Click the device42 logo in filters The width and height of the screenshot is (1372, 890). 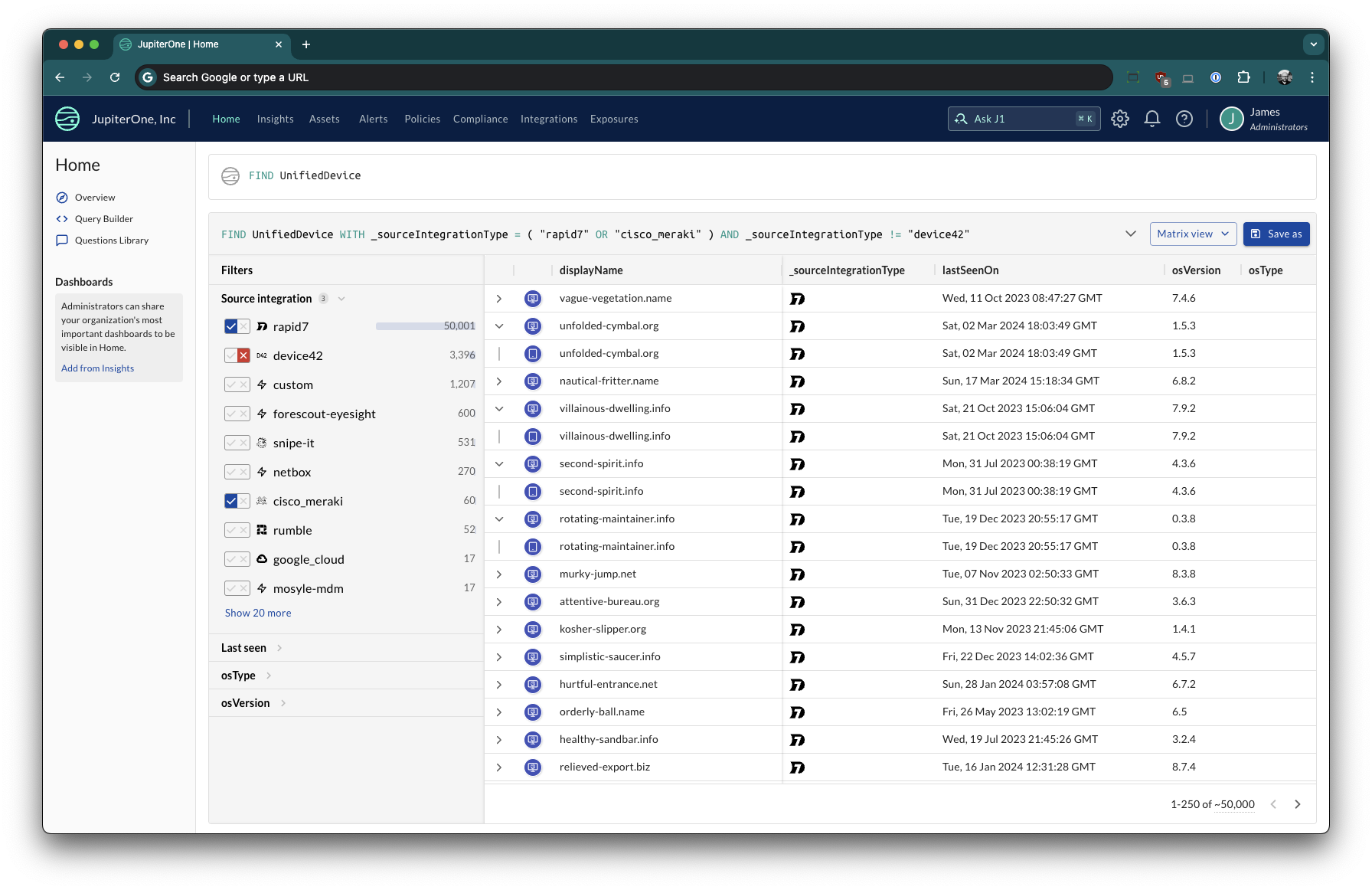click(x=262, y=355)
